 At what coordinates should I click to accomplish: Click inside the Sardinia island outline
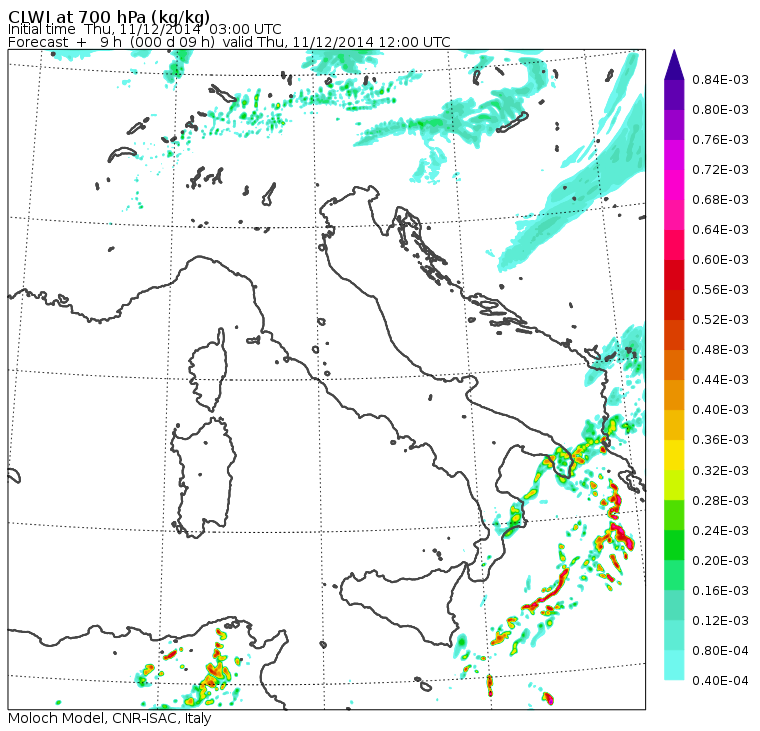204,477
